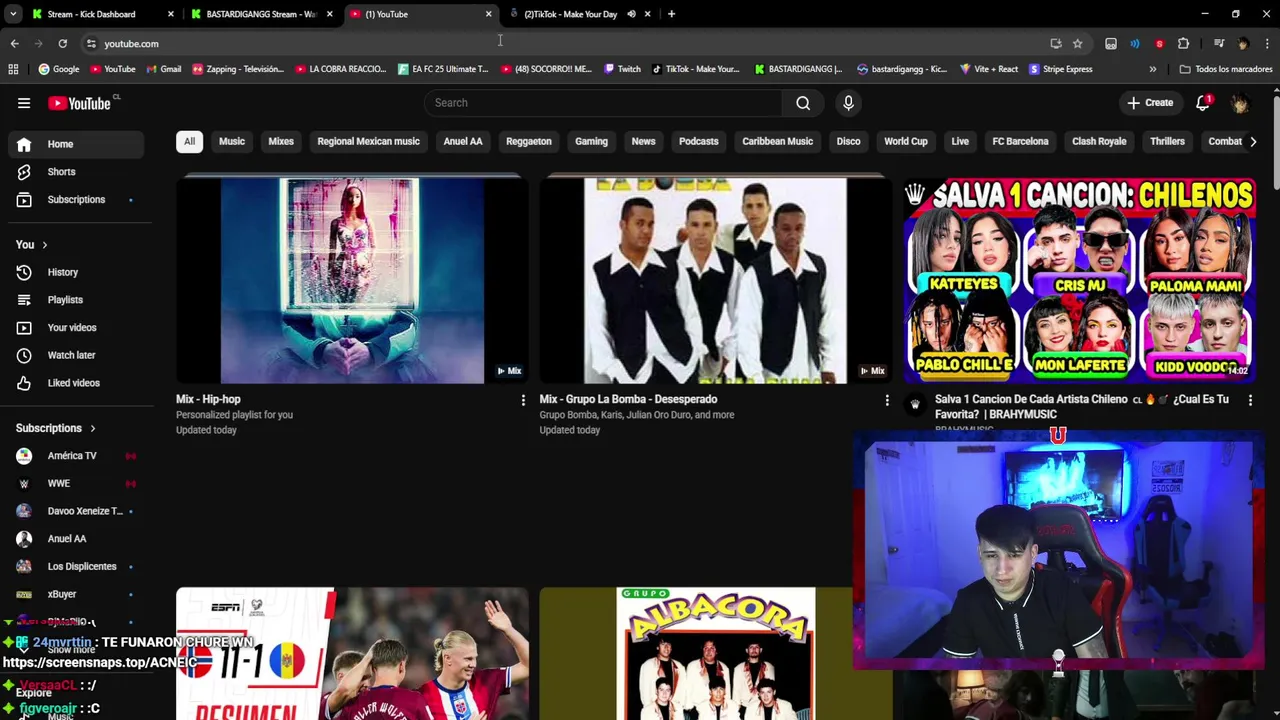Open the apps grid in bookmarks bar
Viewport: 1280px width, 720px height.
[13, 69]
